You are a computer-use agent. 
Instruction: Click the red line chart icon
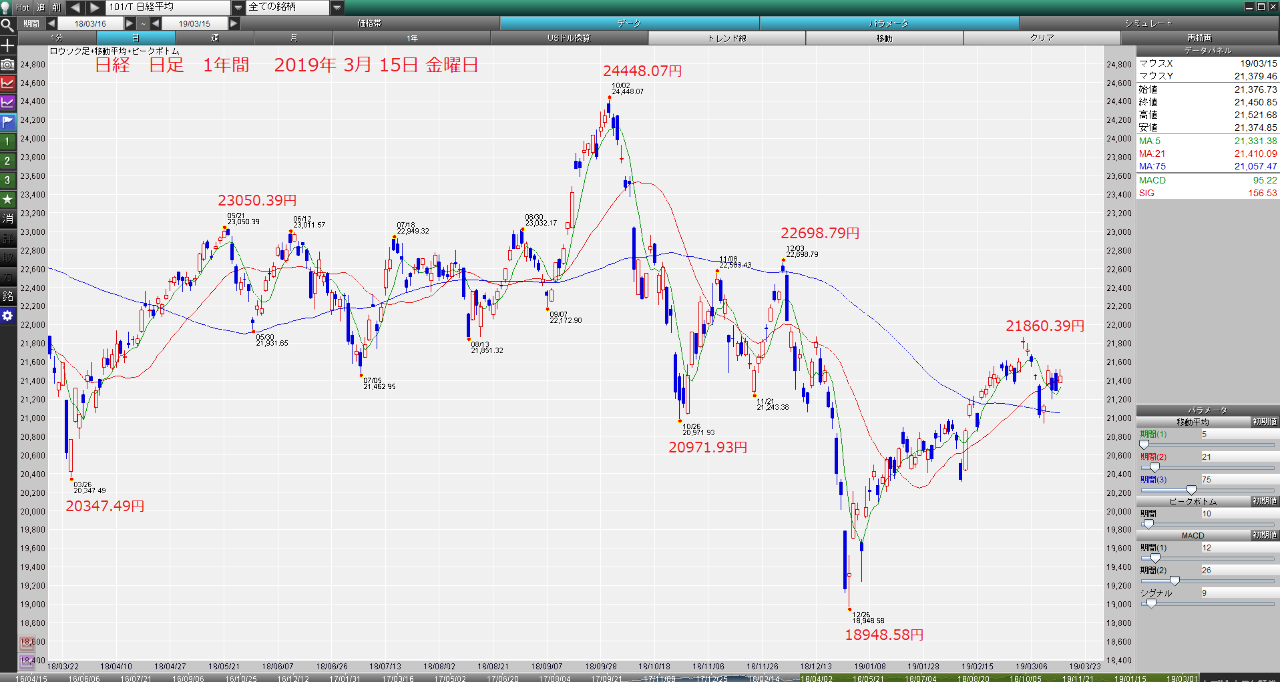click(7, 83)
